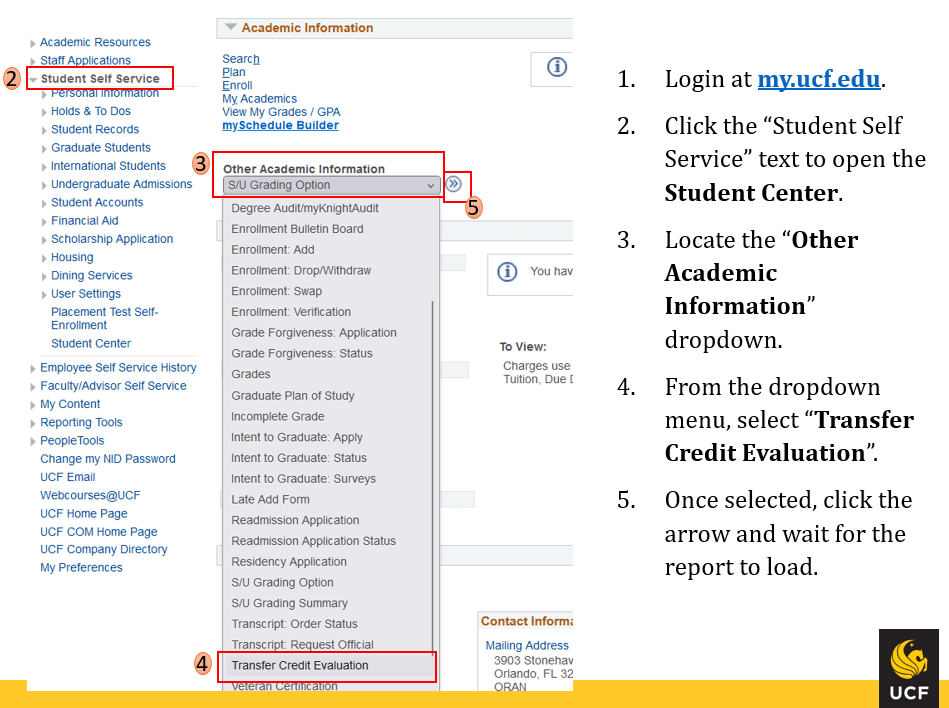Viewport: 949px width, 708px height.
Task: Expand the Employee Self Service History arrow
Action: click(x=33, y=369)
